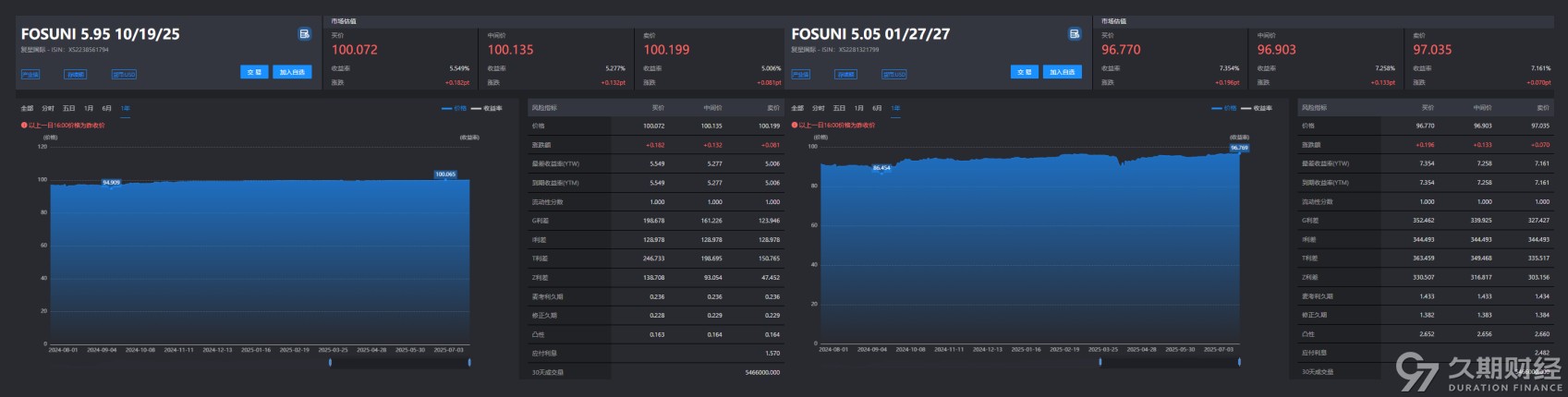Toggle 收益率 legend series in FOSUNI 5.05 chart
This screenshot has width=1568, height=397.
tap(1258, 108)
